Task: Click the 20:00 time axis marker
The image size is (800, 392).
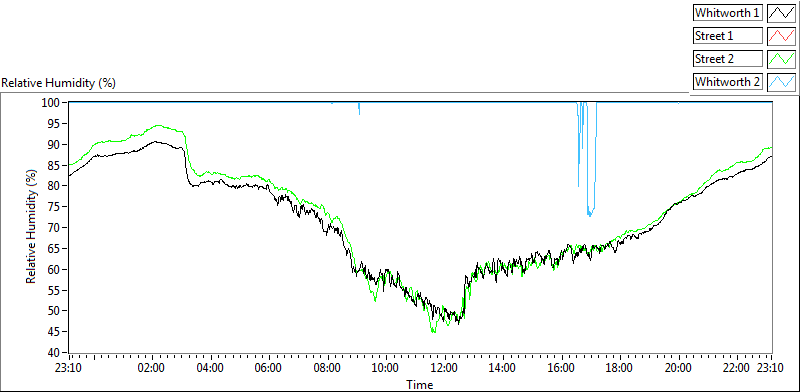Action: click(679, 368)
